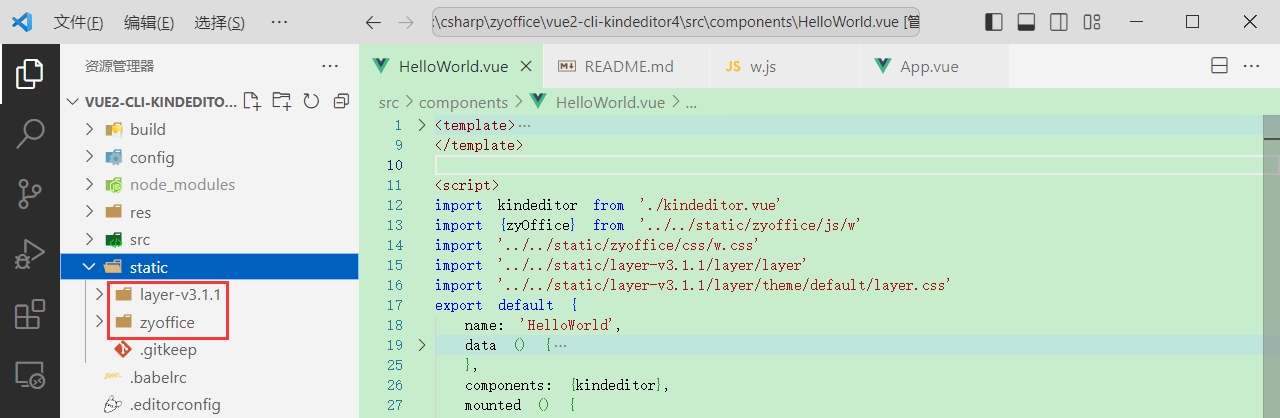1280x418 pixels.
Task: Collapse the static folder
Action: click(89, 267)
